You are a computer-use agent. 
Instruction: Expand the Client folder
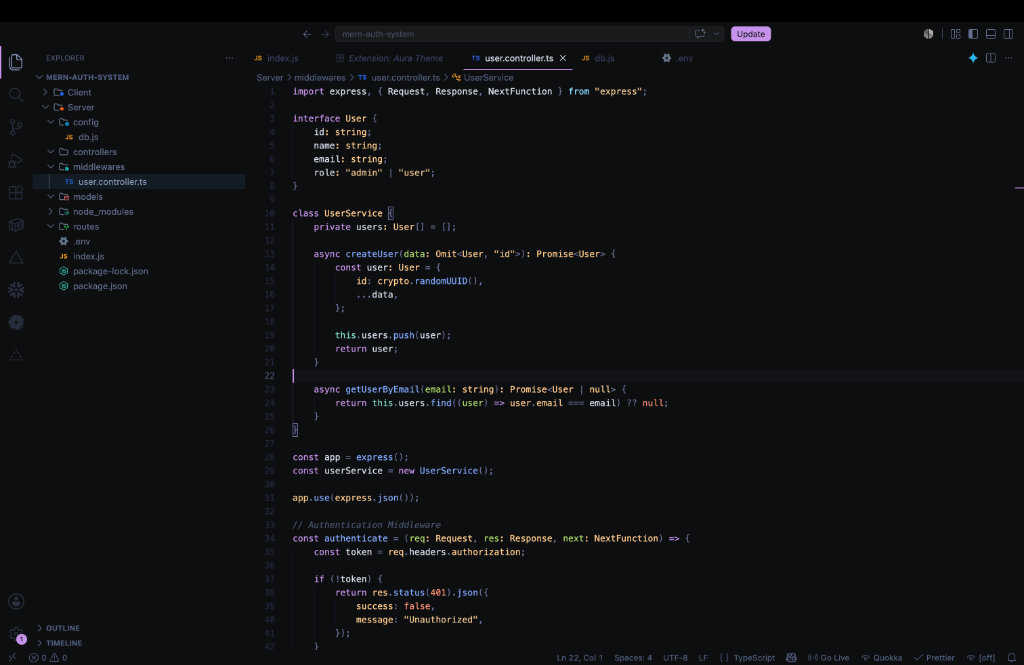click(45, 93)
